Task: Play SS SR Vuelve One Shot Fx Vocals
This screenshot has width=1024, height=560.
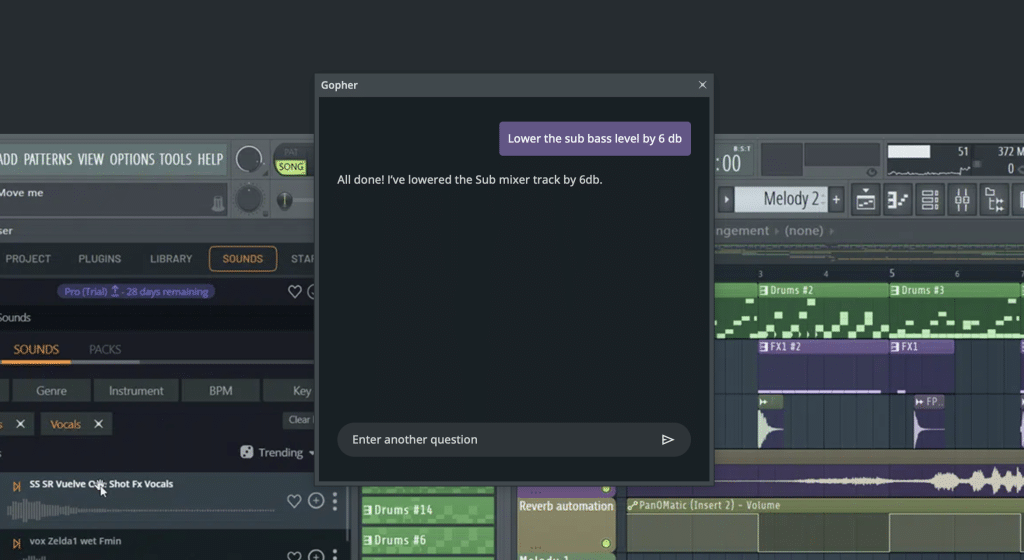Action: pyautogui.click(x=16, y=486)
